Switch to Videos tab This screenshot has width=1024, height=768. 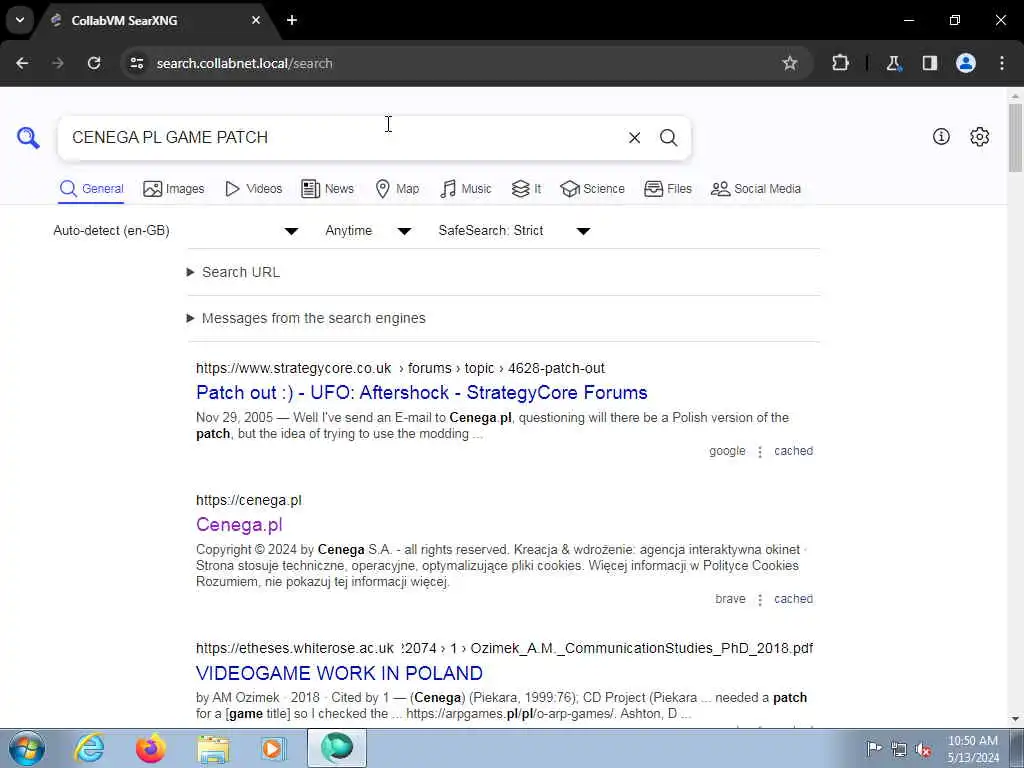(253, 189)
